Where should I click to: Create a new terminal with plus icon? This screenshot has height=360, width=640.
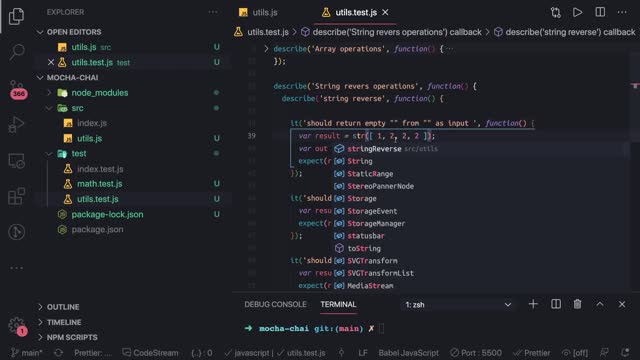pos(533,304)
